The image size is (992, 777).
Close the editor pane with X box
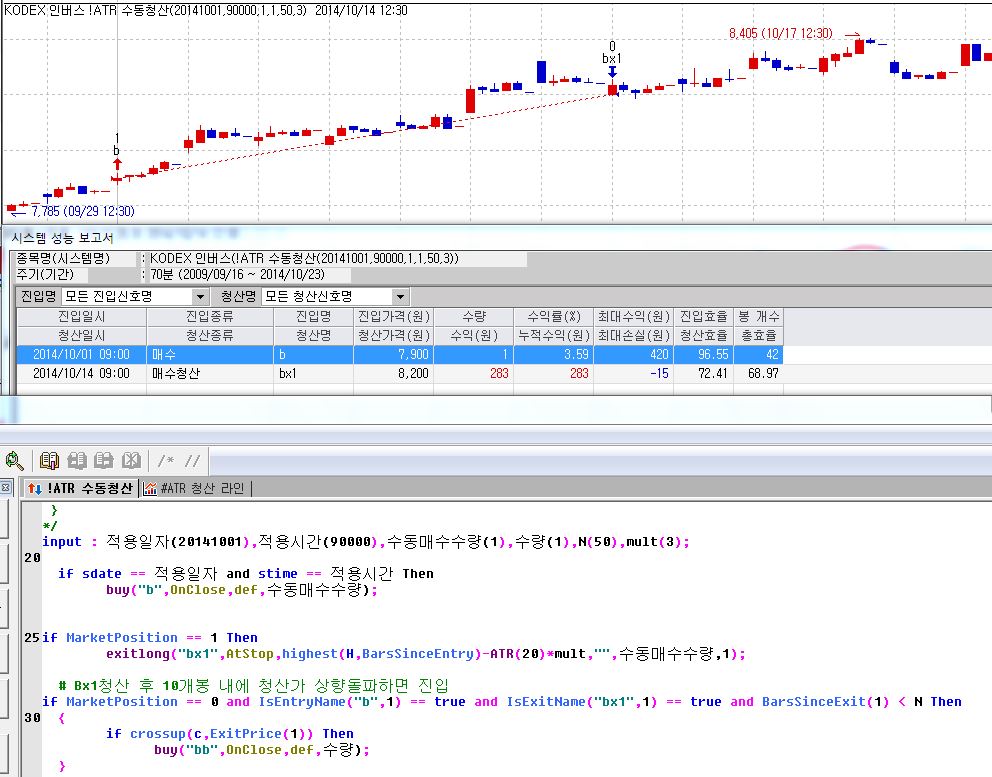[5, 488]
